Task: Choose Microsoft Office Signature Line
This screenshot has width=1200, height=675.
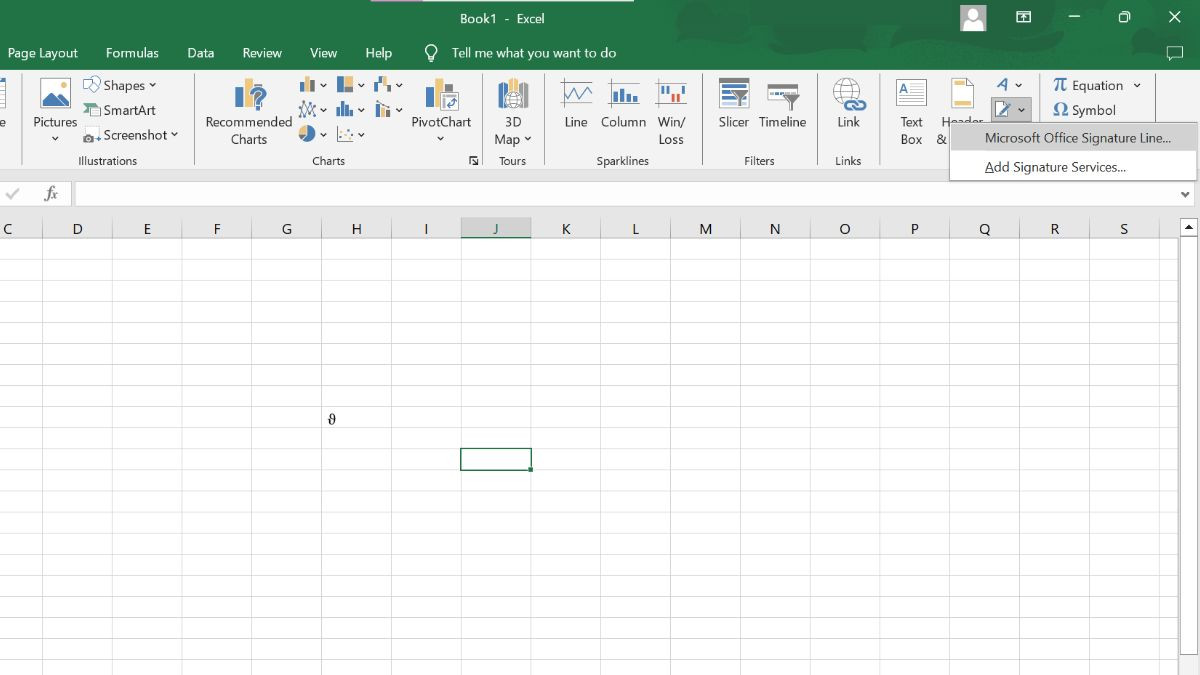Action: coord(1073,138)
